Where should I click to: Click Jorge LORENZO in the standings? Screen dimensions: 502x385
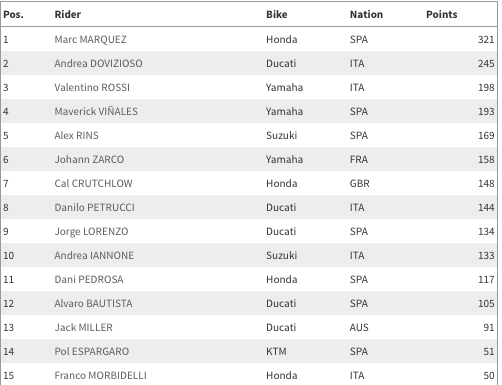pyautogui.click(x=91, y=231)
